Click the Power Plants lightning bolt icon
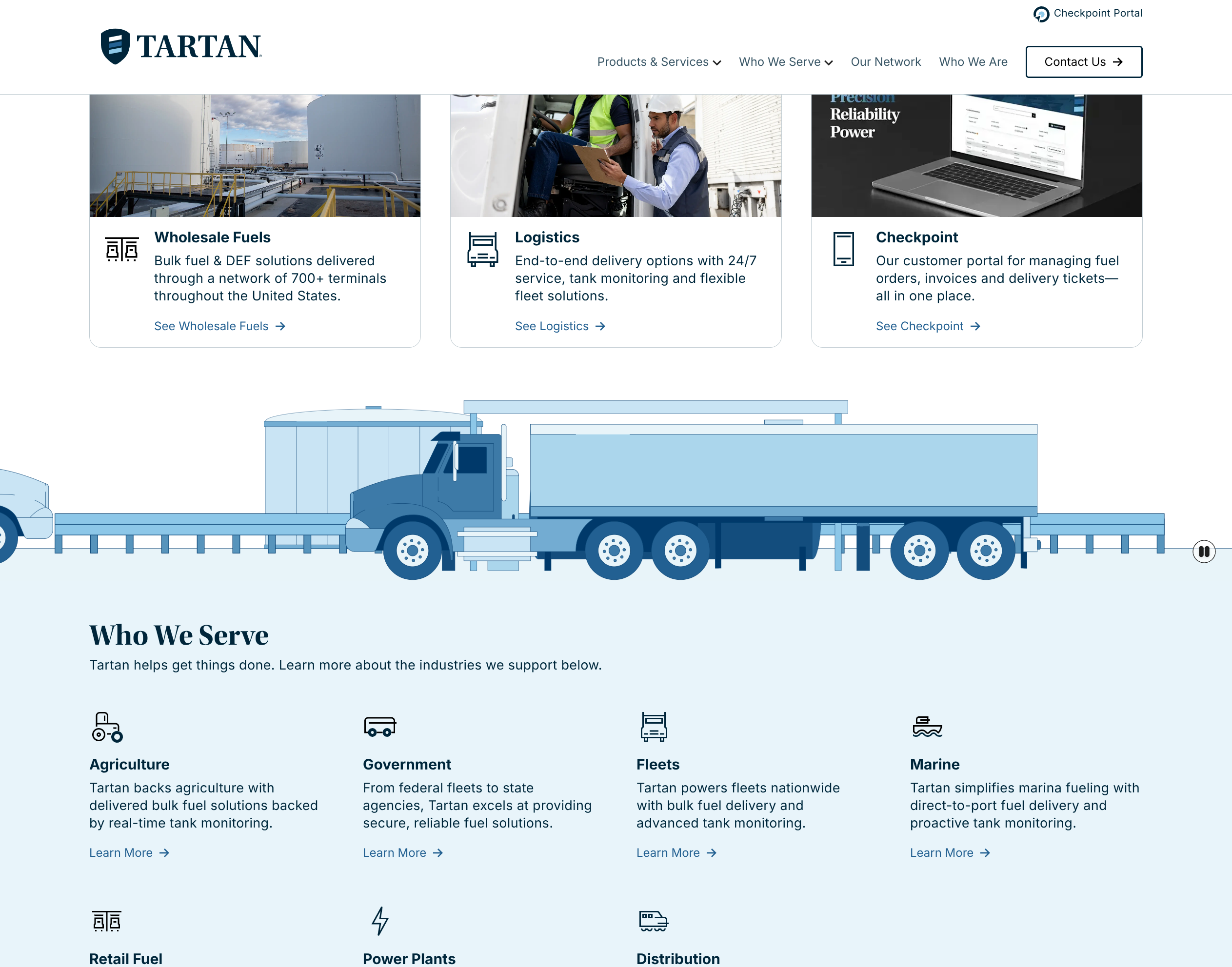This screenshot has height=967, width=1232. 380,921
